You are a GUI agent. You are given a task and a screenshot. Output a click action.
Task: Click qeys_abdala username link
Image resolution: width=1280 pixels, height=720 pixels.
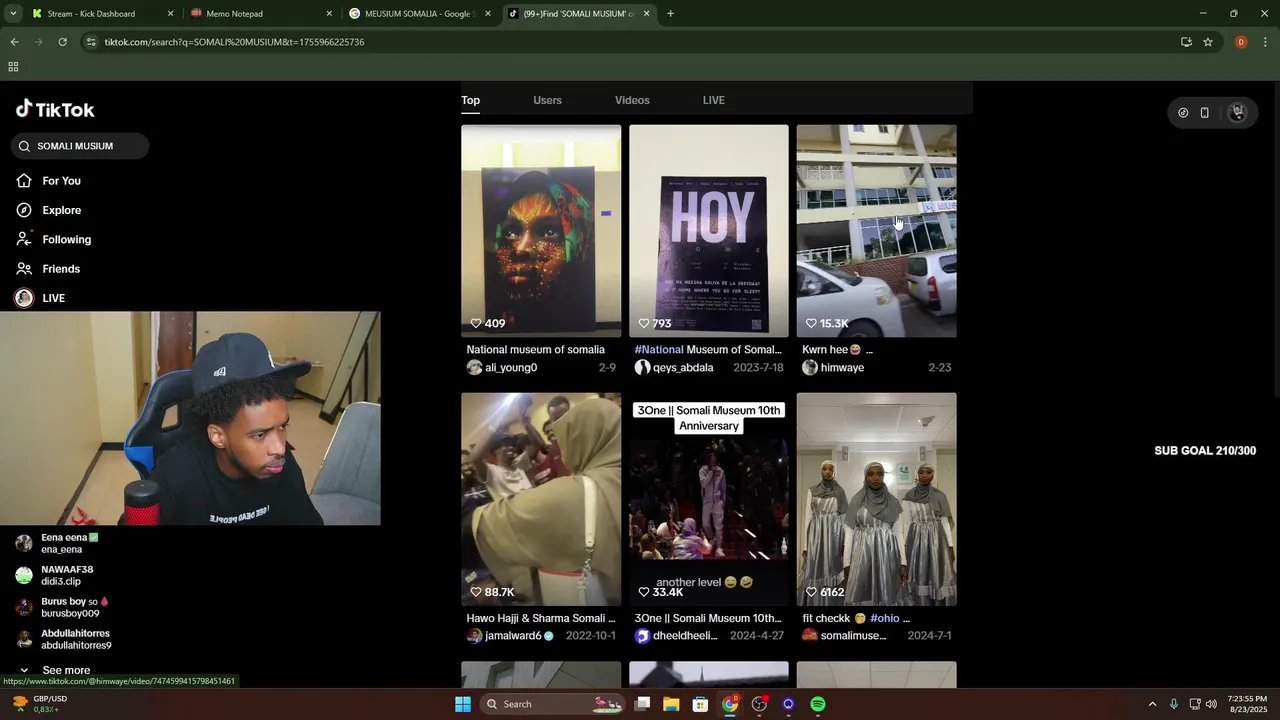(x=683, y=368)
